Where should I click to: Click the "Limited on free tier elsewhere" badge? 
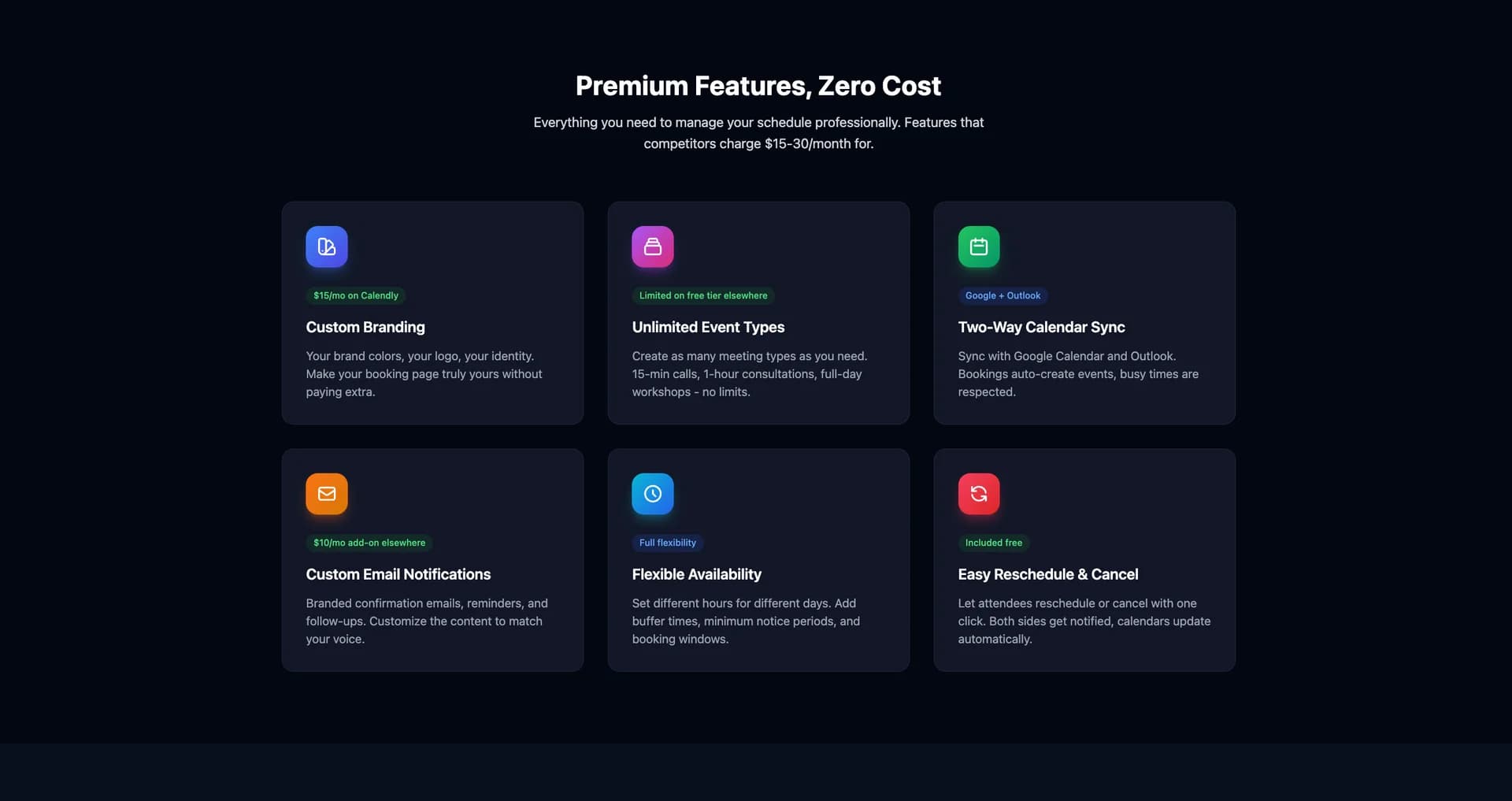pyautogui.click(x=703, y=295)
